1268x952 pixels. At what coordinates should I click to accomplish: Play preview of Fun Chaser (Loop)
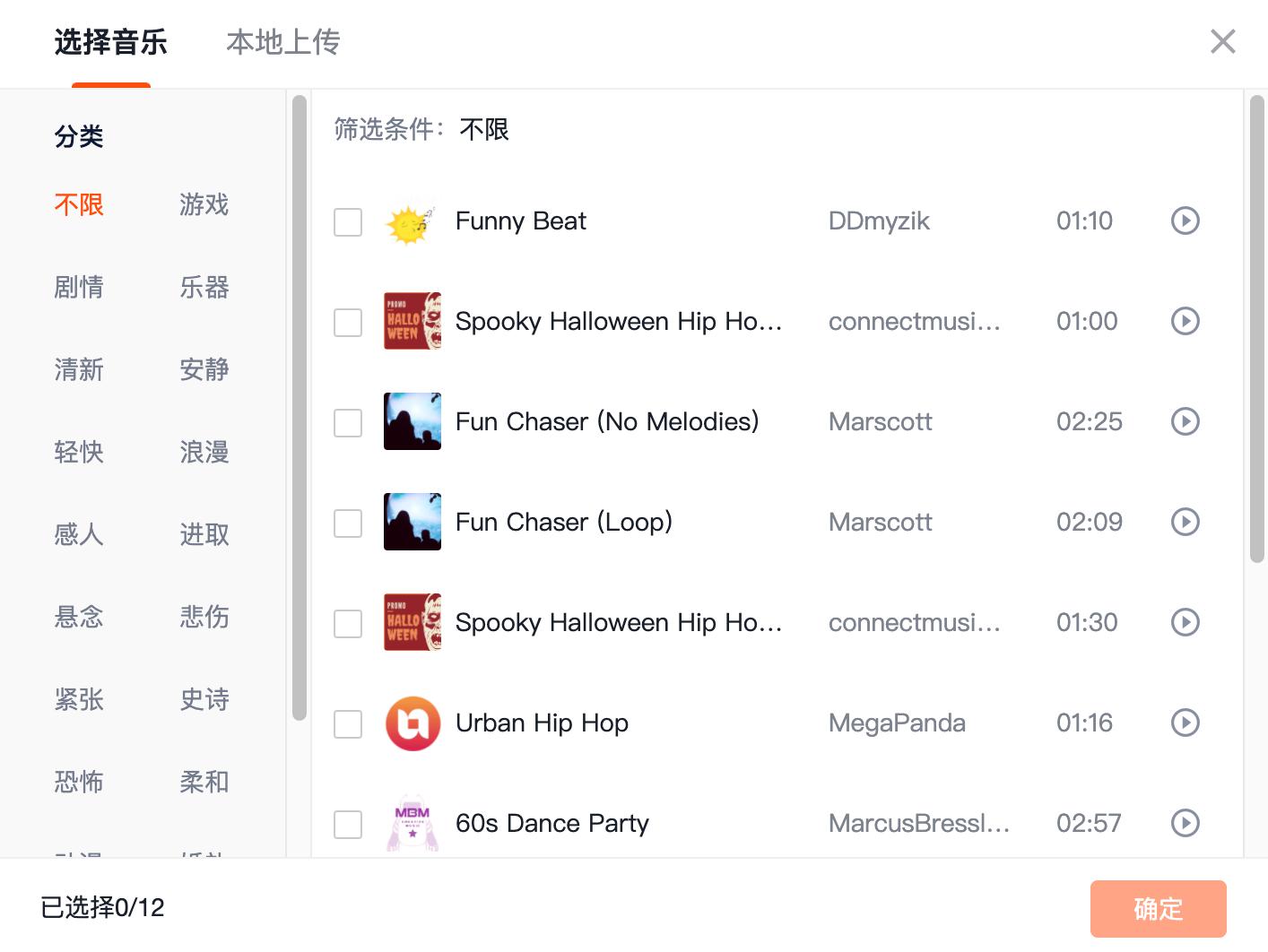(1185, 522)
